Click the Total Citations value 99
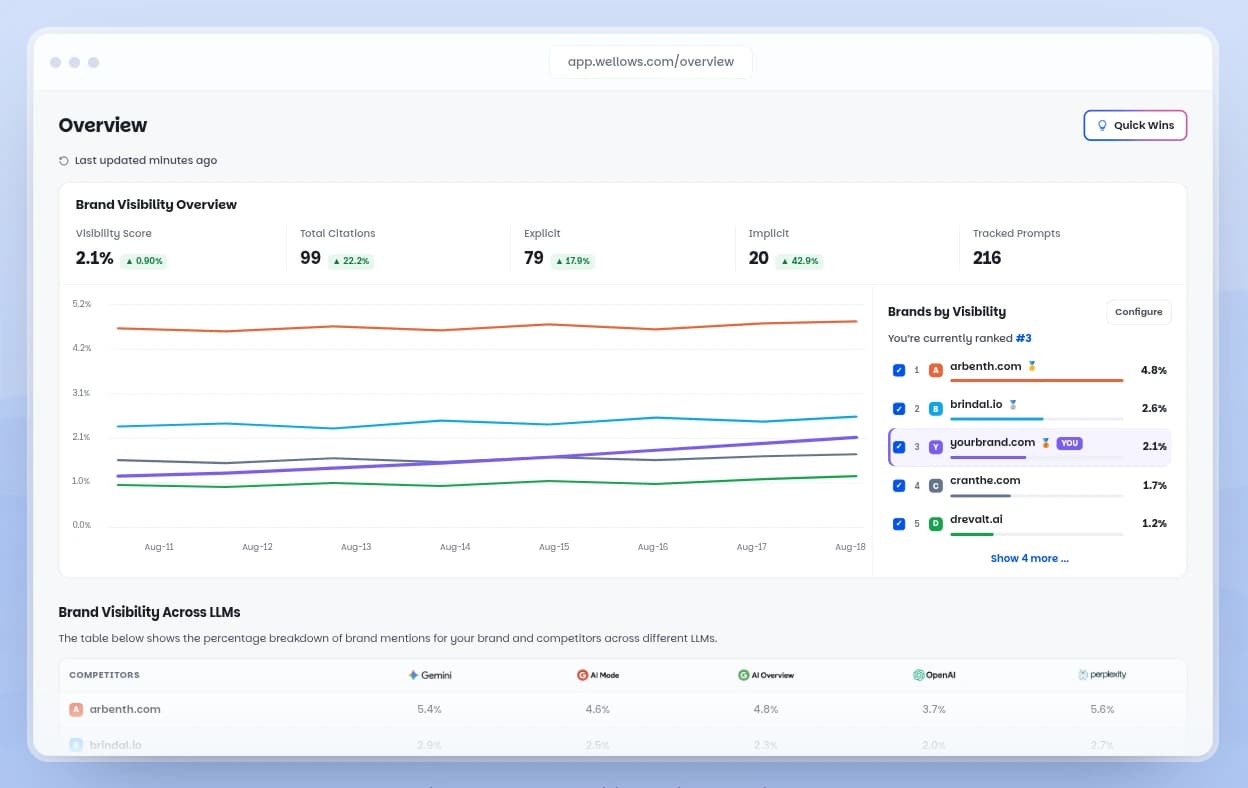Screen dimensions: 1248x788 (310, 258)
